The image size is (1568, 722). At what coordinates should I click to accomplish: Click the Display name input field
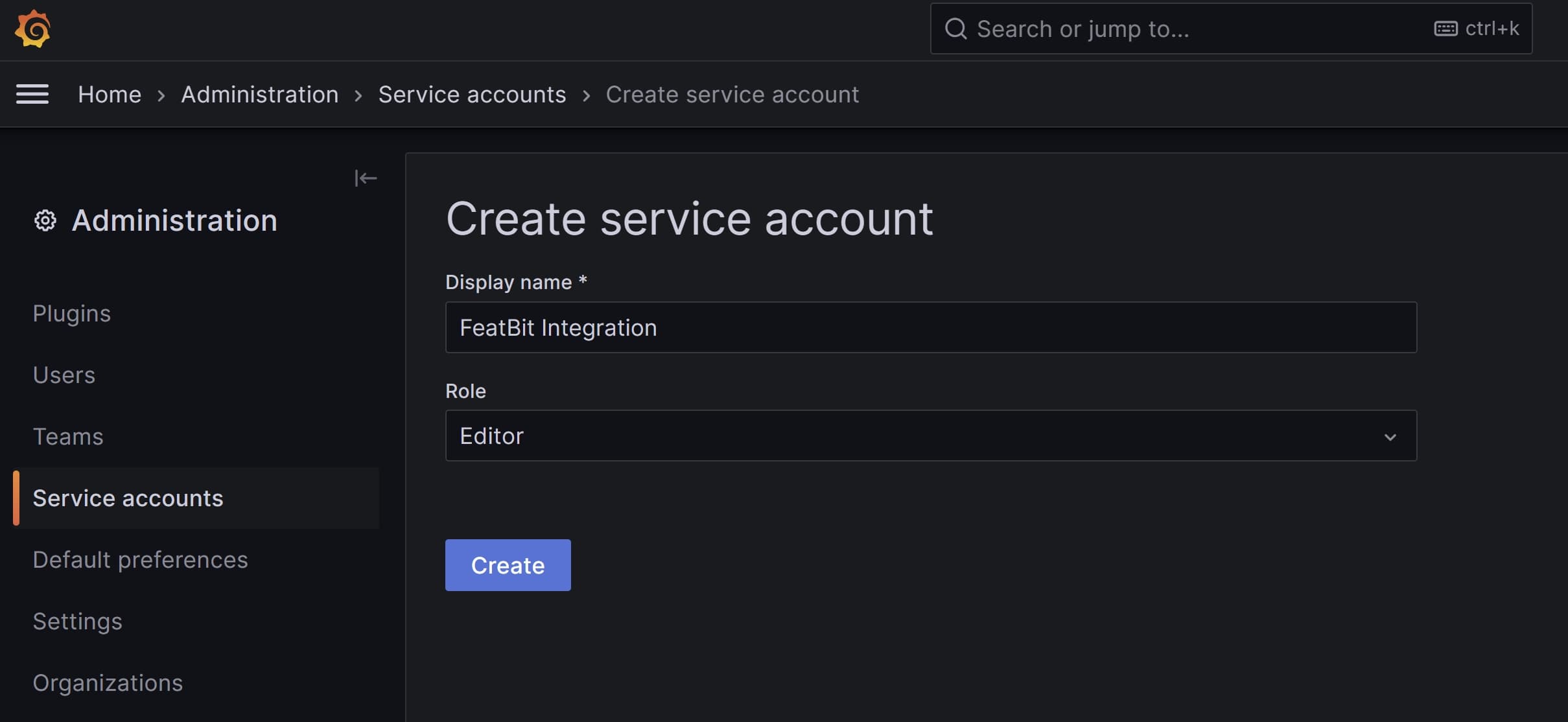pyautogui.click(x=930, y=328)
